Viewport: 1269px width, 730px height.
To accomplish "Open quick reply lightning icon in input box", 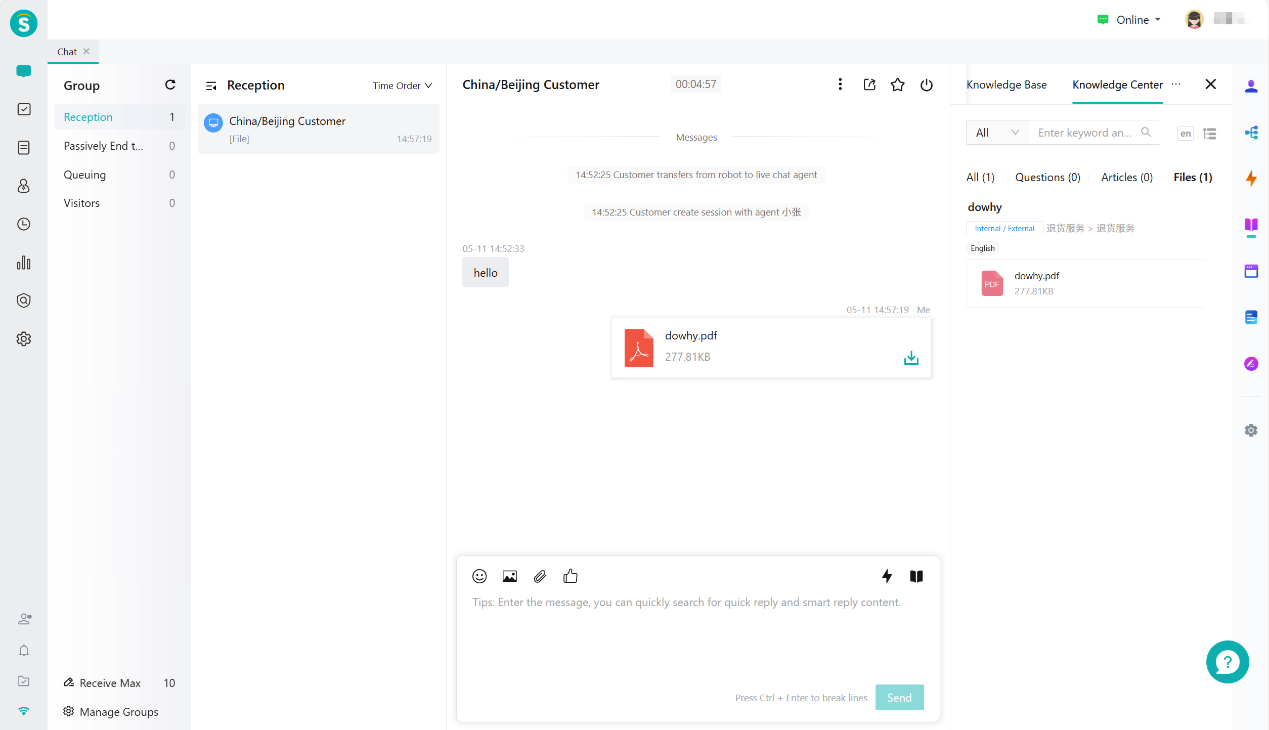I will tap(886, 576).
